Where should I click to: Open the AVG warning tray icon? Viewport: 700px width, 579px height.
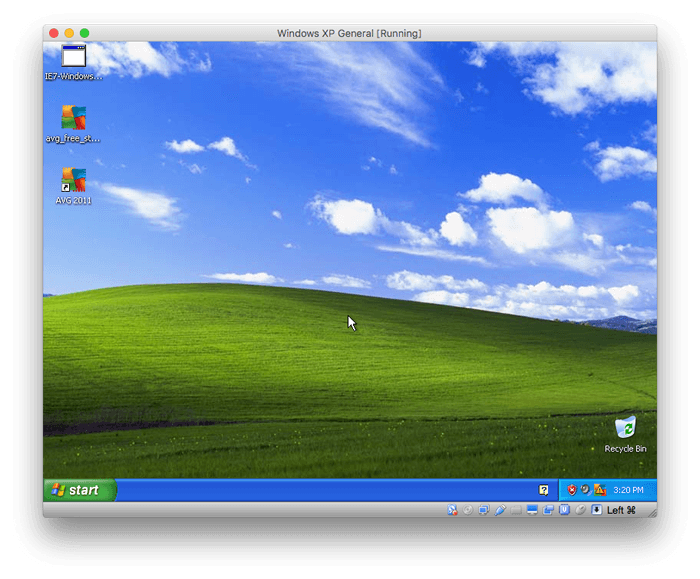[x=599, y=490]
